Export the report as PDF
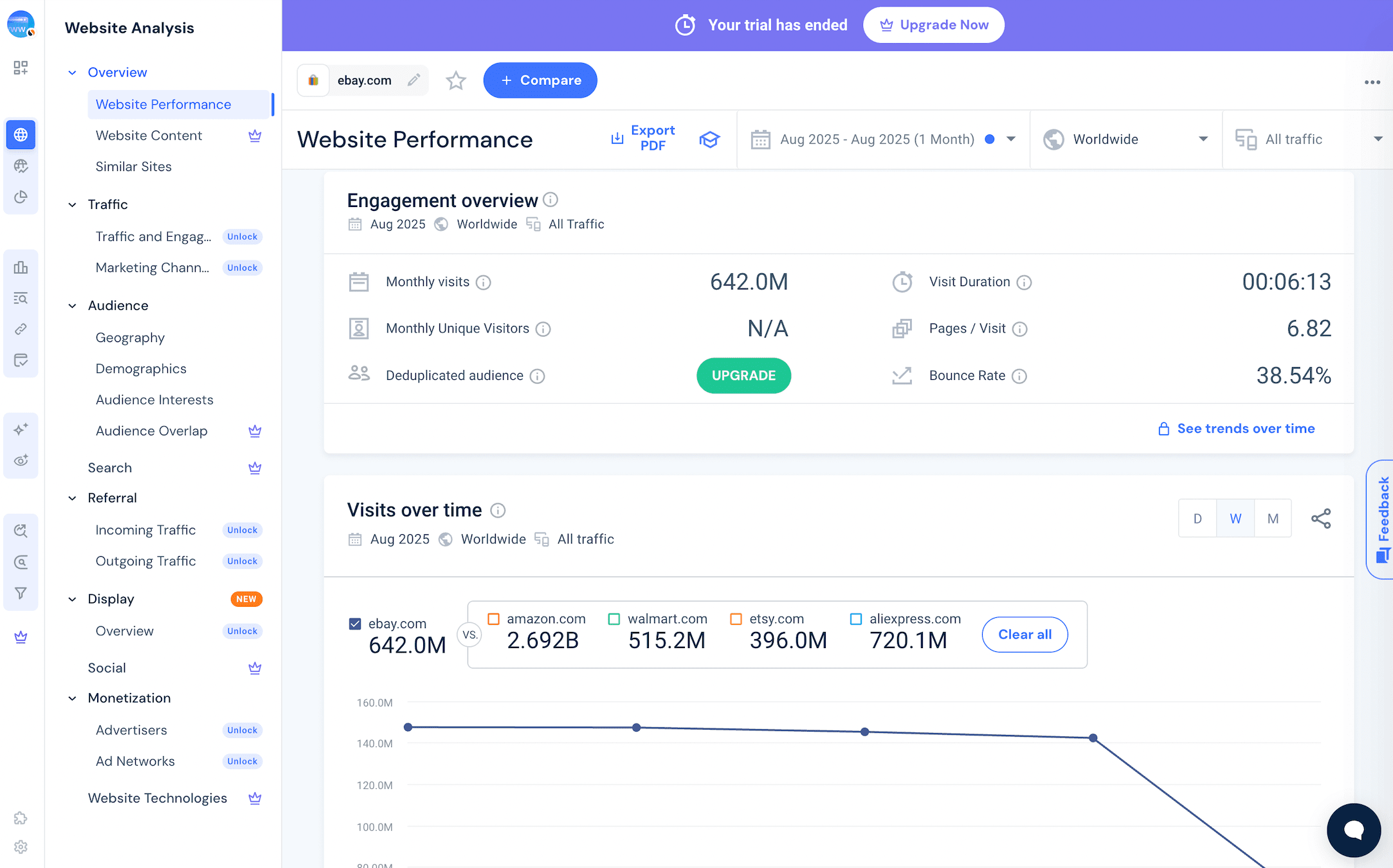The image size is (1393, 868). 643,138
